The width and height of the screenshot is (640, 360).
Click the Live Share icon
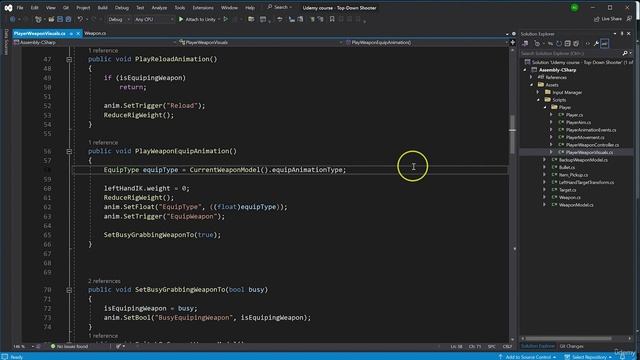click(x=597, y=19)
